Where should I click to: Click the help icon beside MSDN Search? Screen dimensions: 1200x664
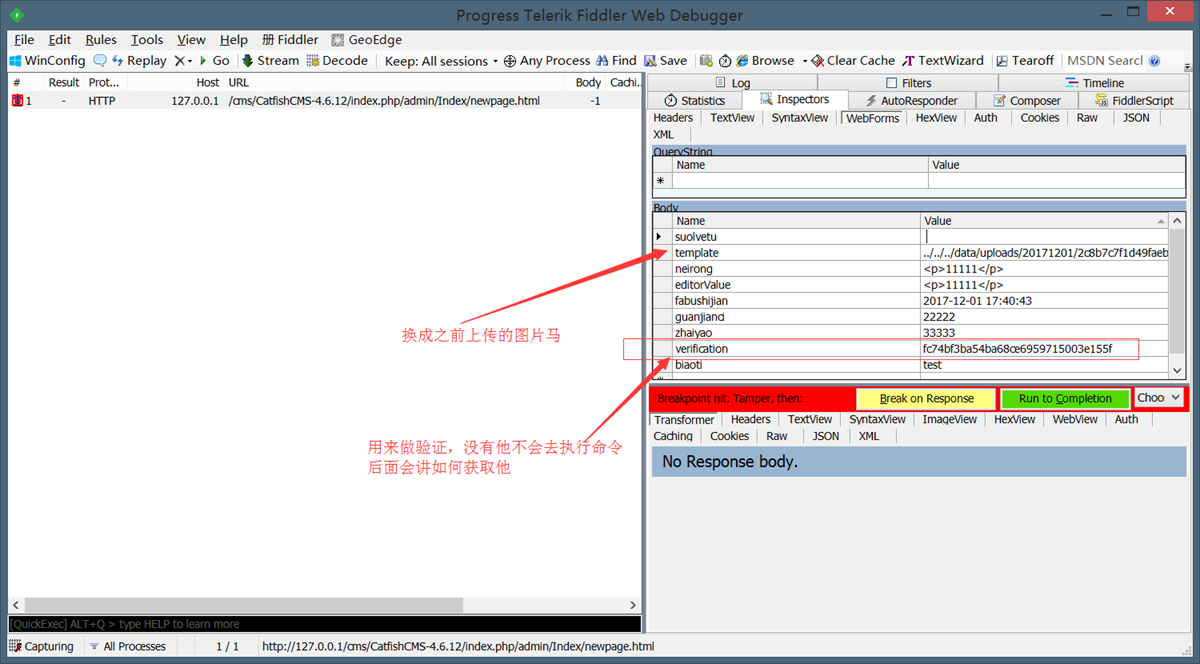(x=1155, y=60)
